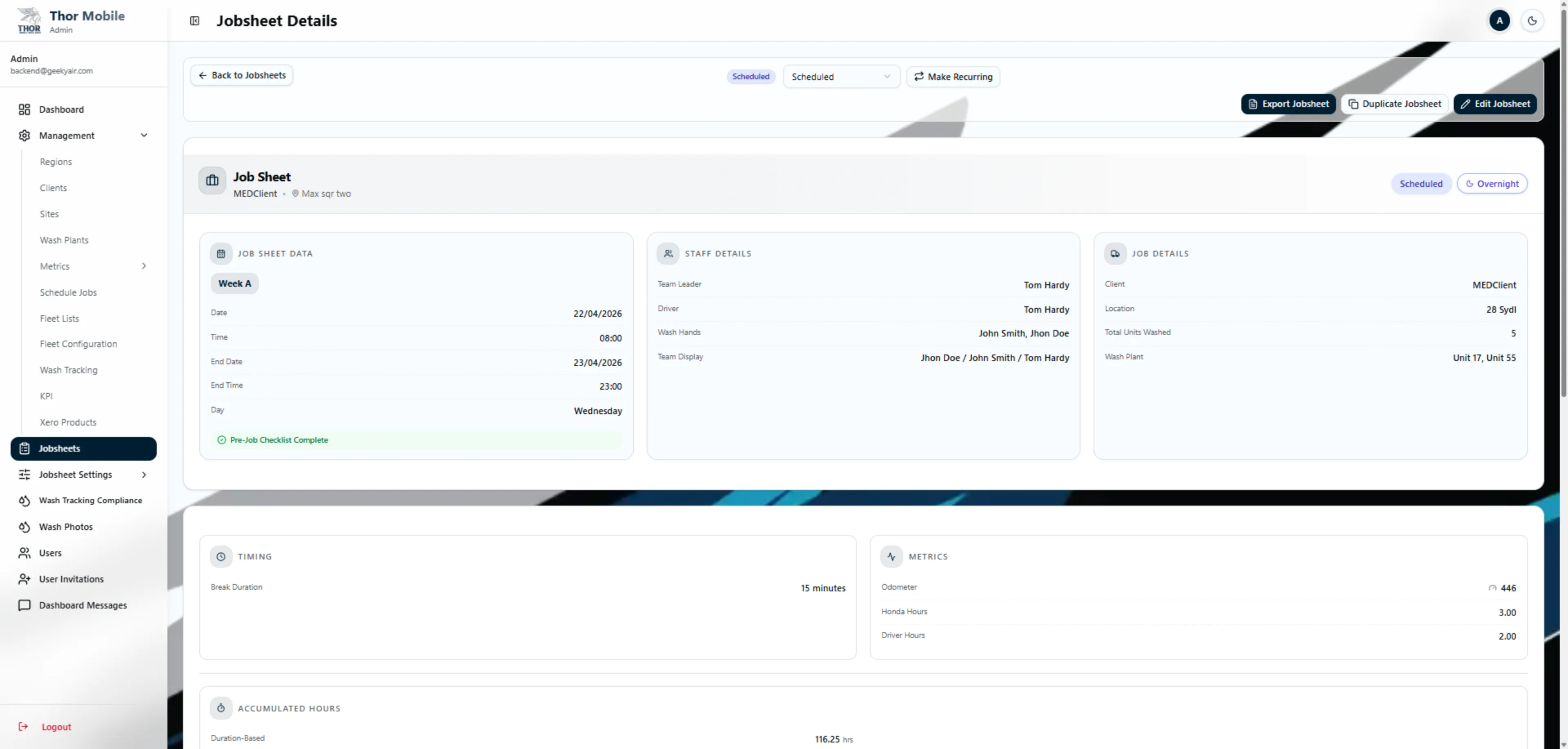The image size is (1568, 749).
Task: Open Wash Plants in the sidebar
Action: tap(64, 241)
